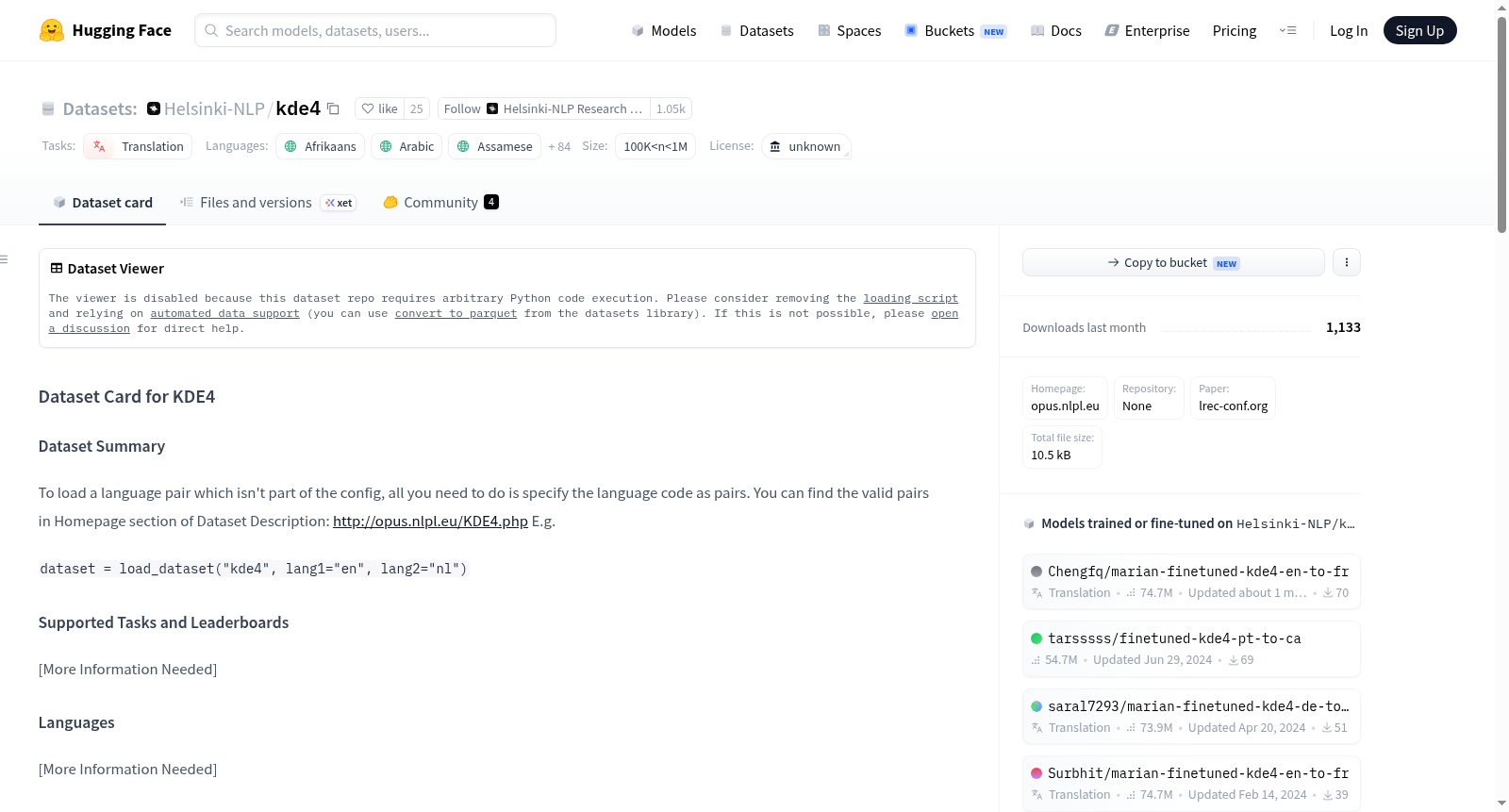
Task: Follow Helsinki-NLP Research organization
Action: click(x=544, y=108)
